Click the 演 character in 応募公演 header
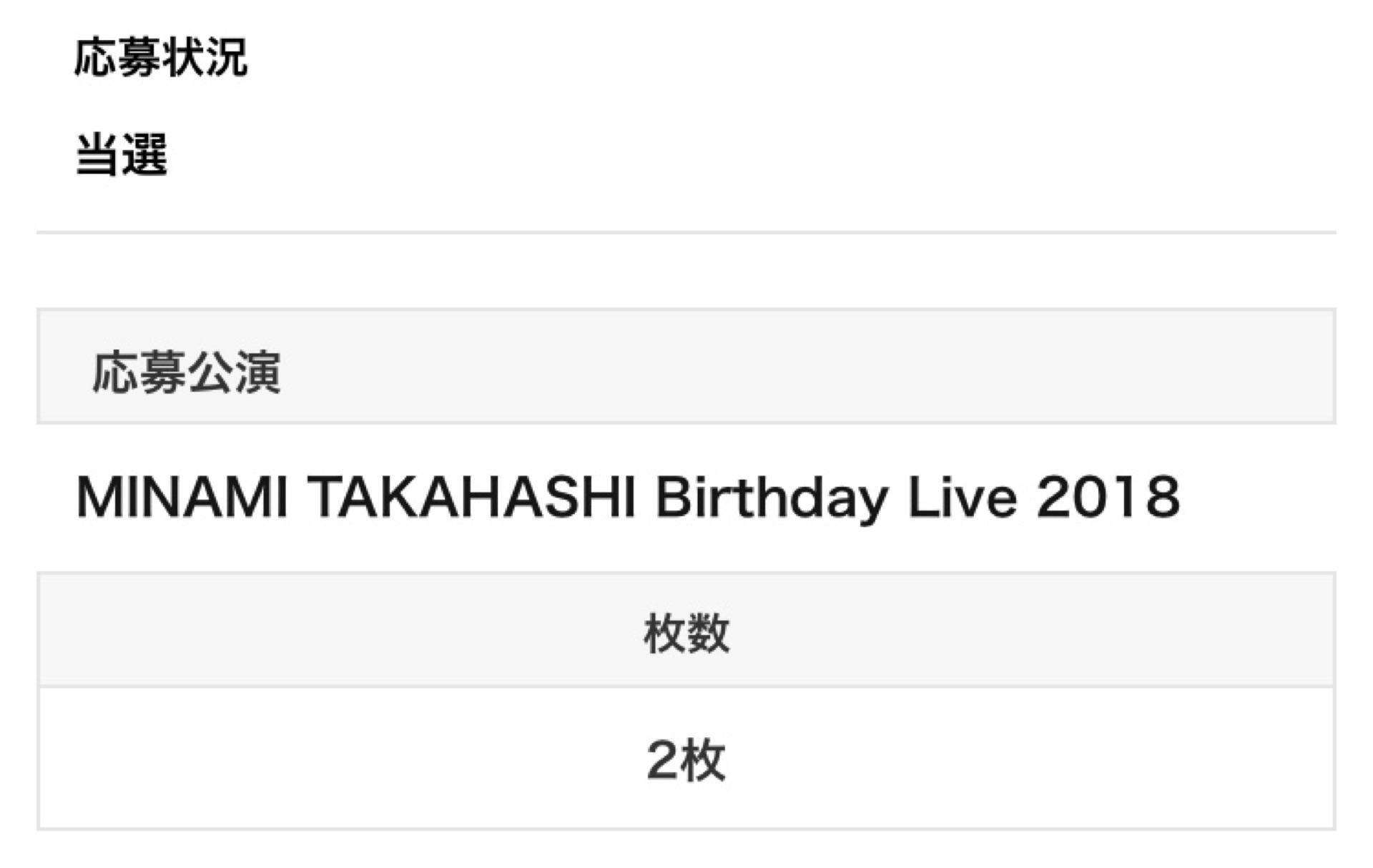Screen dimensions: 1373x868 [x=257, y=372]
